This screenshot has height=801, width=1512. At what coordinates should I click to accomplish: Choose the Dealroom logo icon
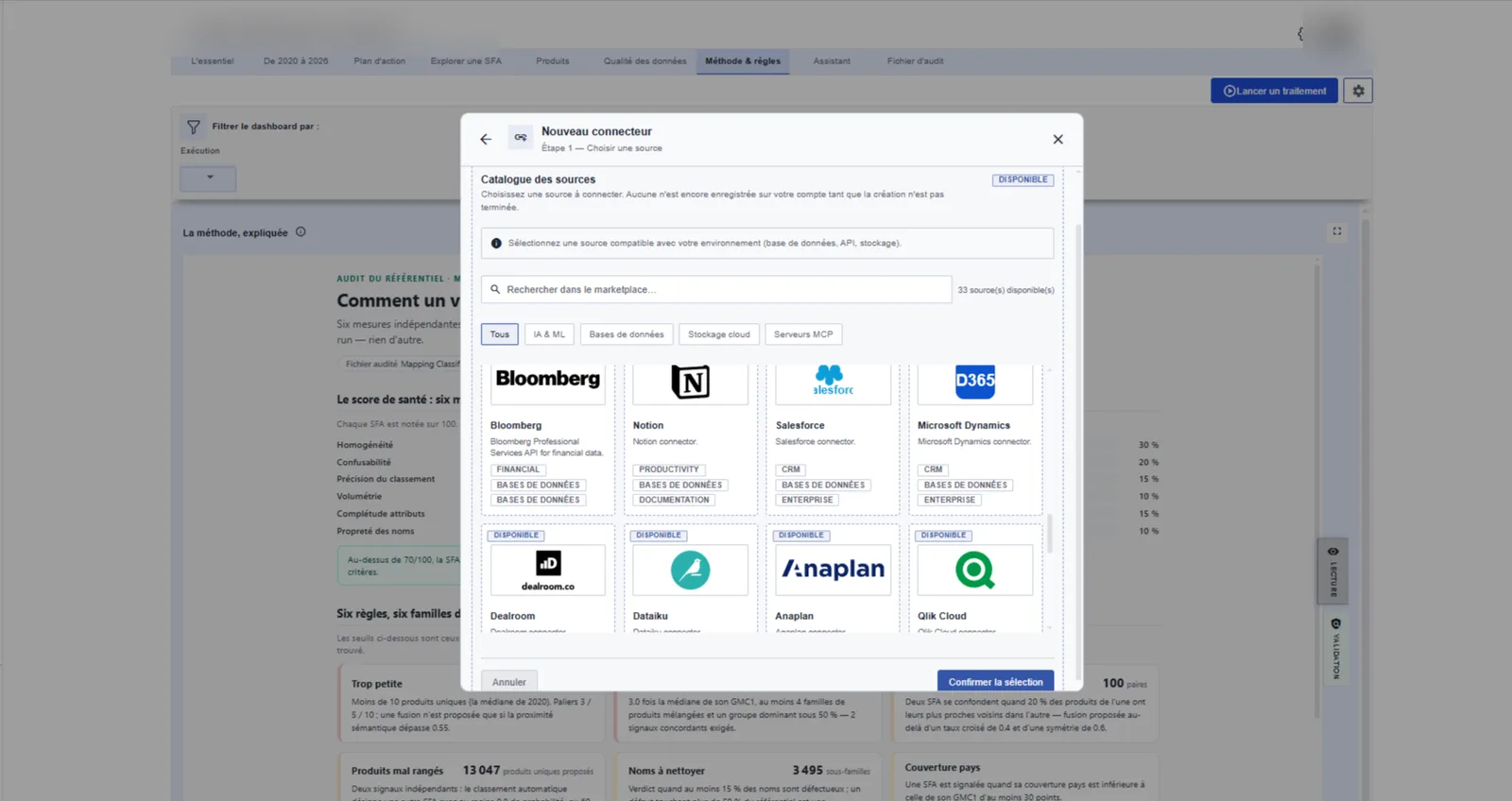(x=548, y=570)
